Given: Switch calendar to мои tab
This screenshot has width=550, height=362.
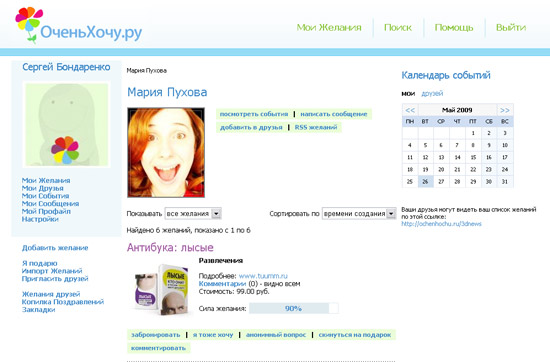Looking at the screenshot, I should point(408,94).
